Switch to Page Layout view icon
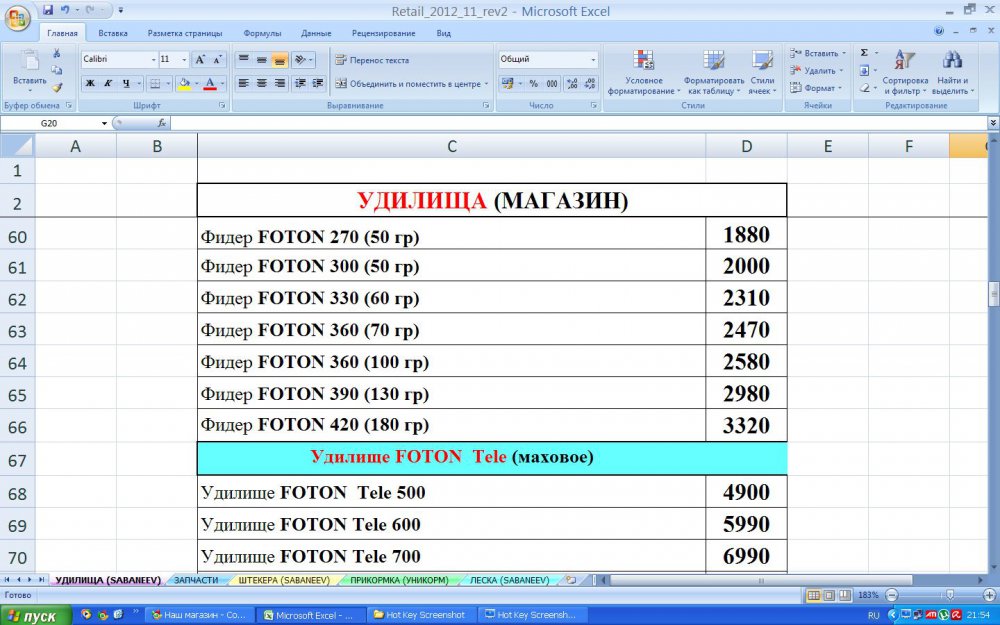1000x625 pixels. point(829,595)
